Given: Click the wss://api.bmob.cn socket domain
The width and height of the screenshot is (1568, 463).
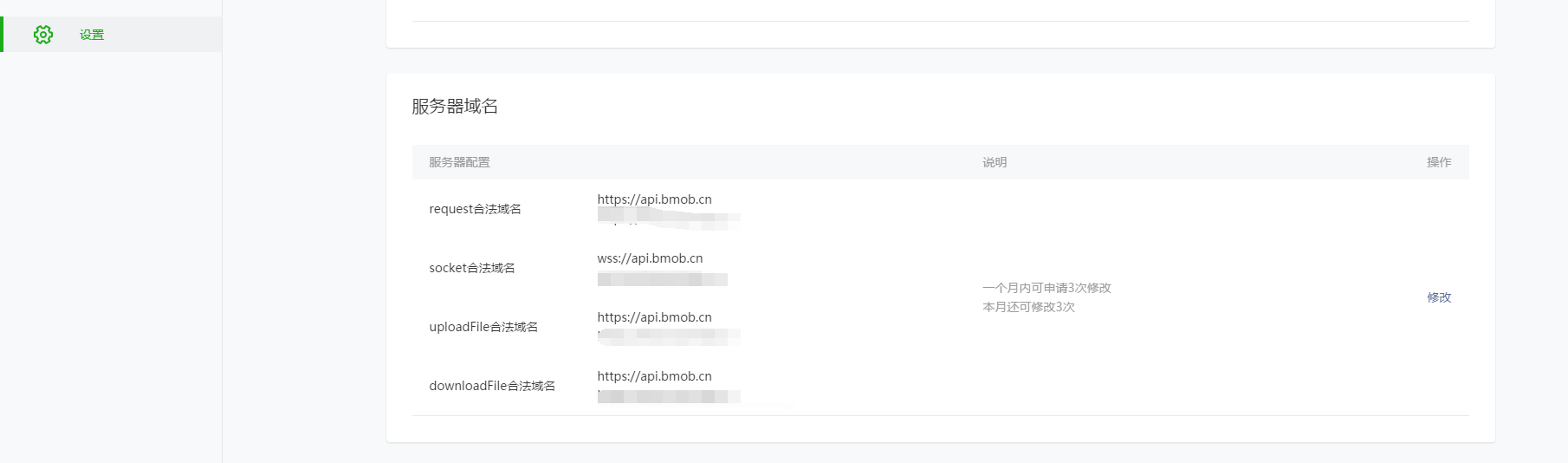Looking at the screenshot, I should pyautogui.click(x=650, y=258).
